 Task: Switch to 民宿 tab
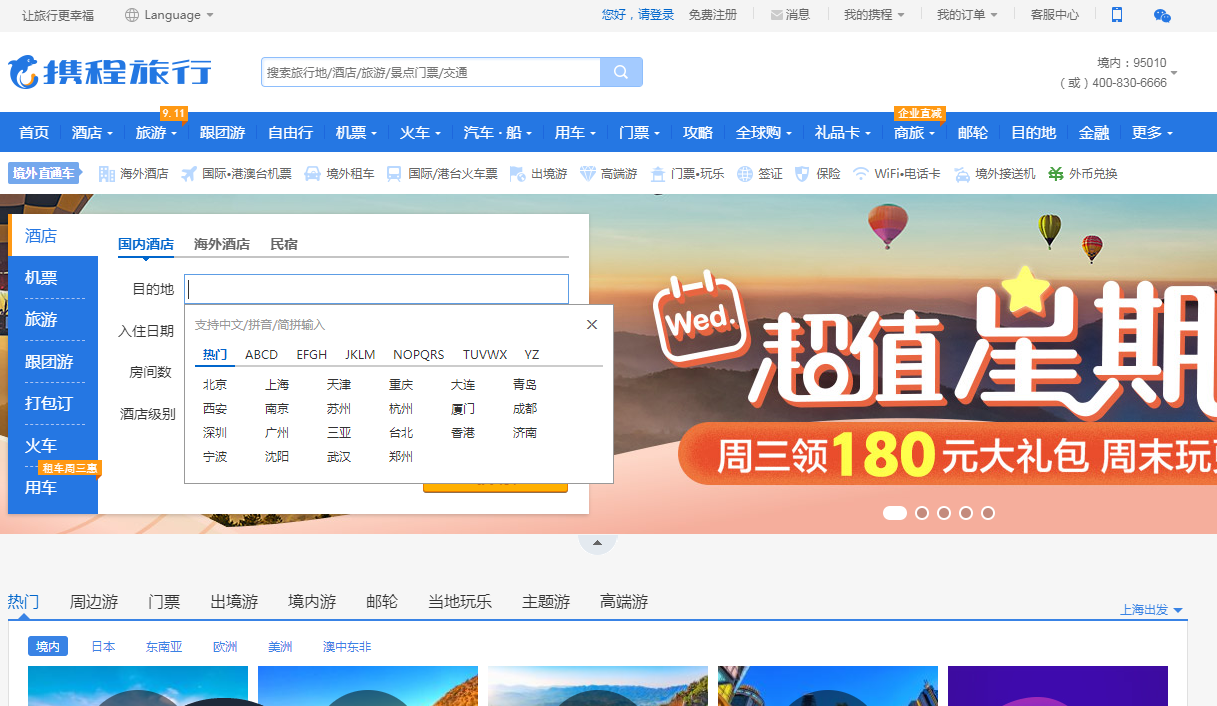coord(284,244)
